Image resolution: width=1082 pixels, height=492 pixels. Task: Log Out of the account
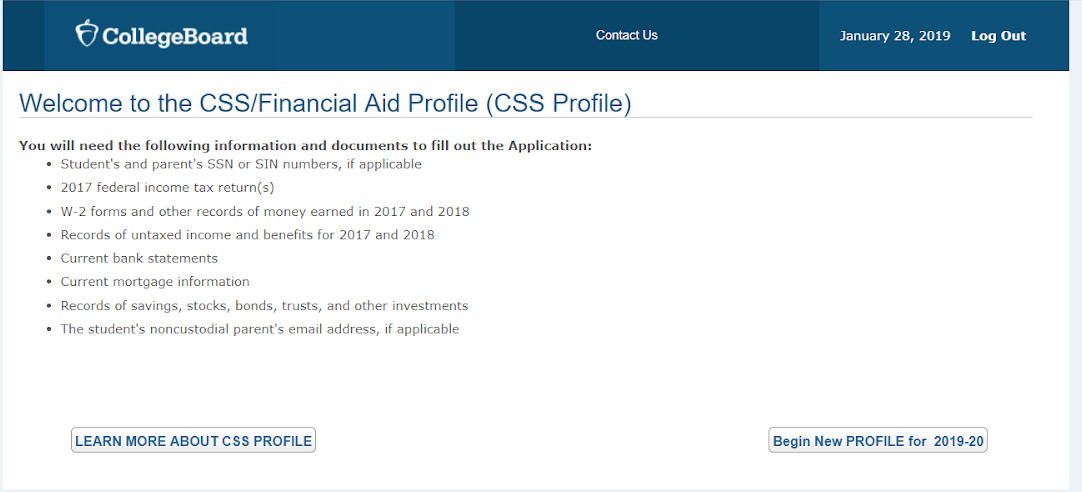[x=999, y=36]
